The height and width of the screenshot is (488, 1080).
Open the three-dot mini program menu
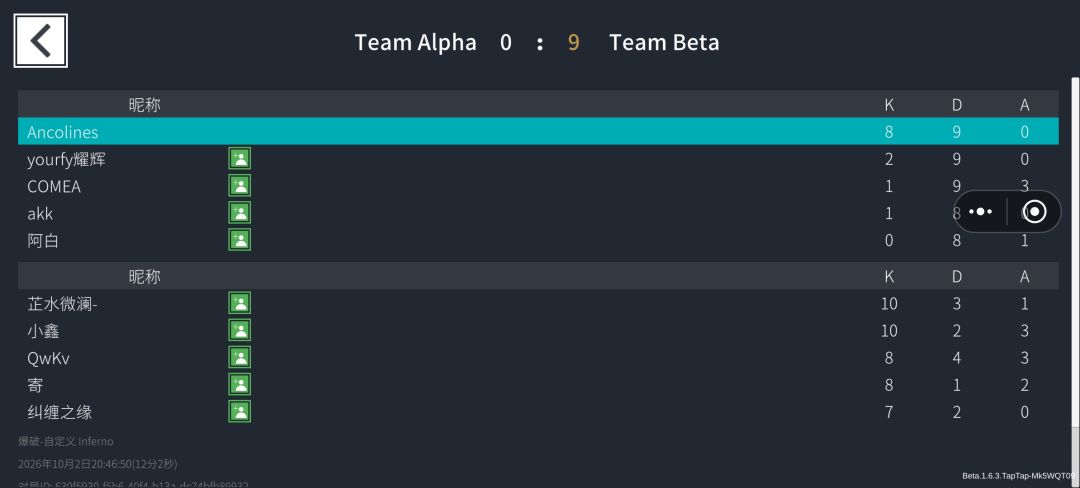(981, 211)
